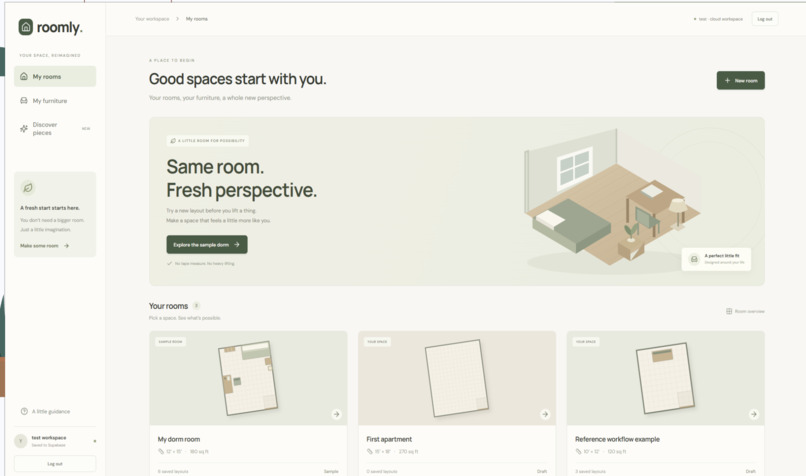The image size is (806, 476).
Task: Click the leaf icon in sidebar card
Action: [28, 188]
